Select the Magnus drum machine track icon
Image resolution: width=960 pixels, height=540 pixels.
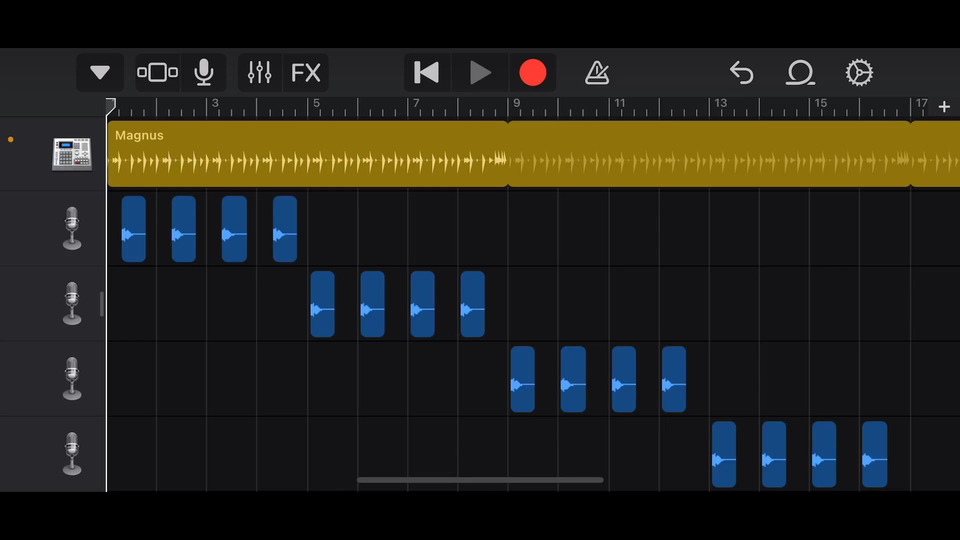[x=72, y=154]
